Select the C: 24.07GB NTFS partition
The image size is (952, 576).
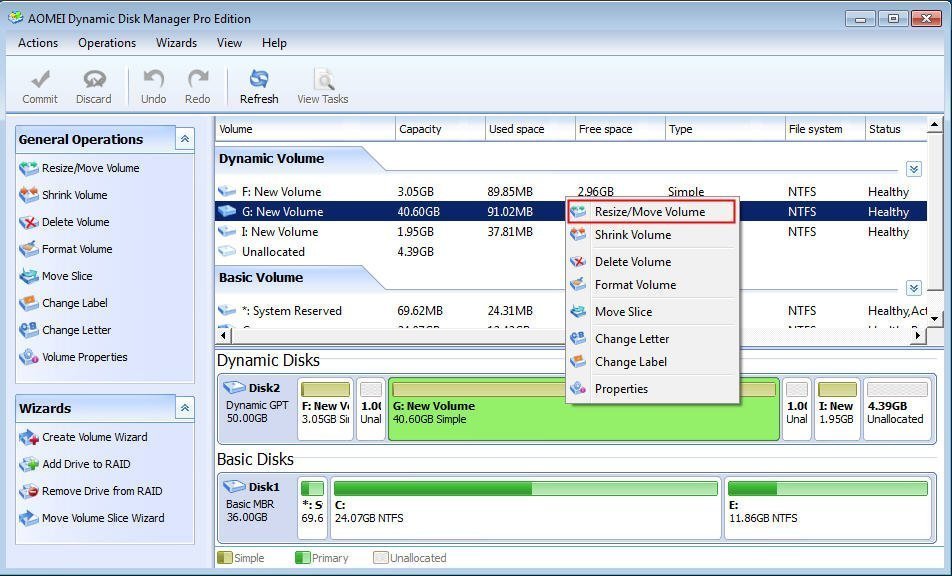click(525, 508)
